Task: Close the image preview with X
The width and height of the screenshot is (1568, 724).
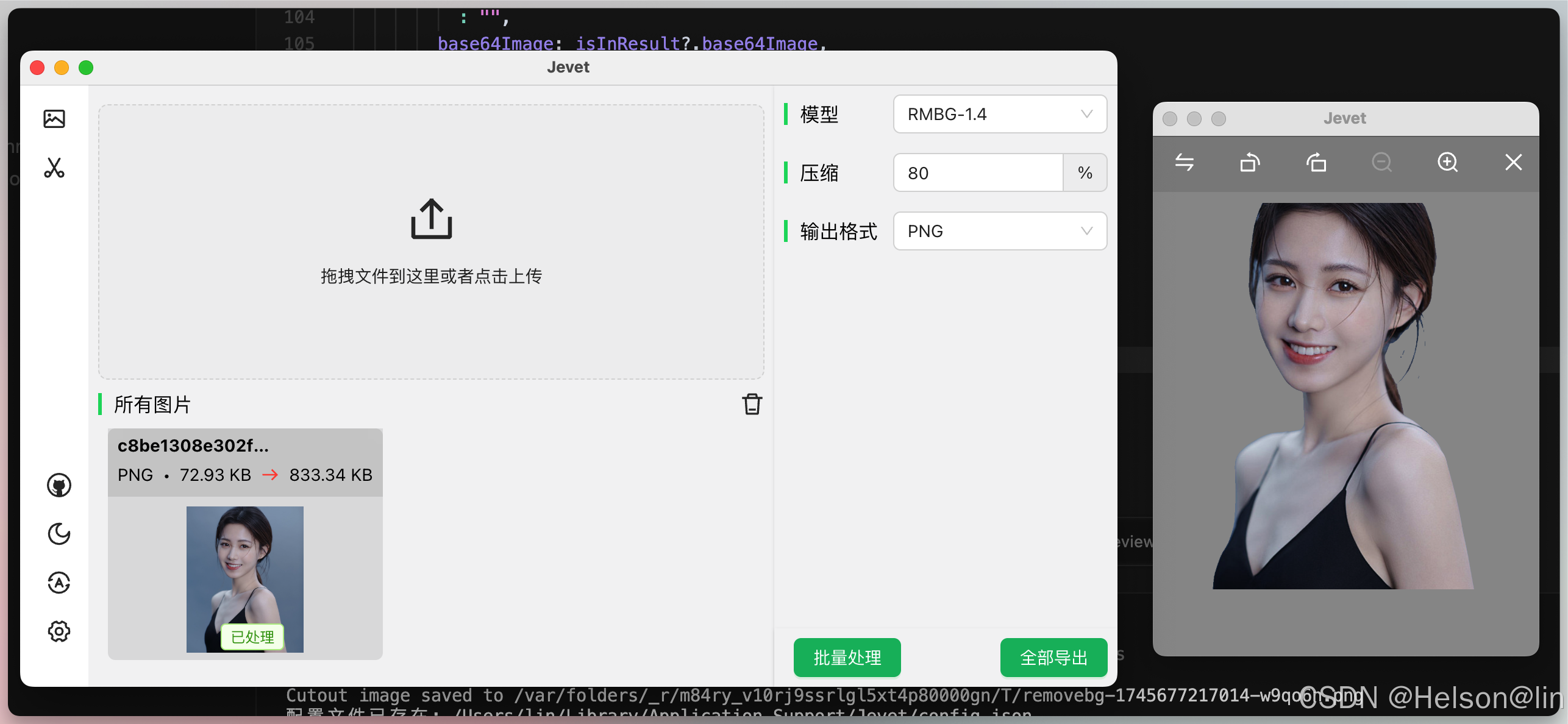Action: 1513,162
